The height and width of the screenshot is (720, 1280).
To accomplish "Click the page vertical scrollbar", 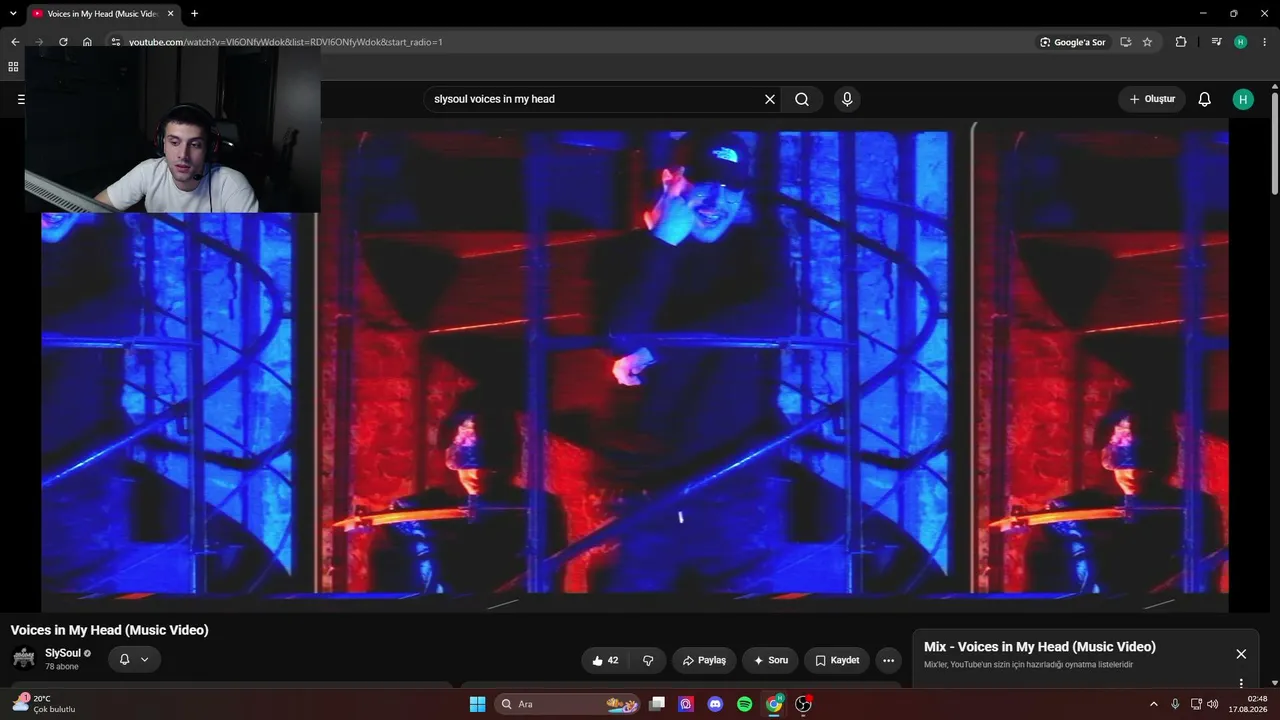I will click(x=1275, y=145).
